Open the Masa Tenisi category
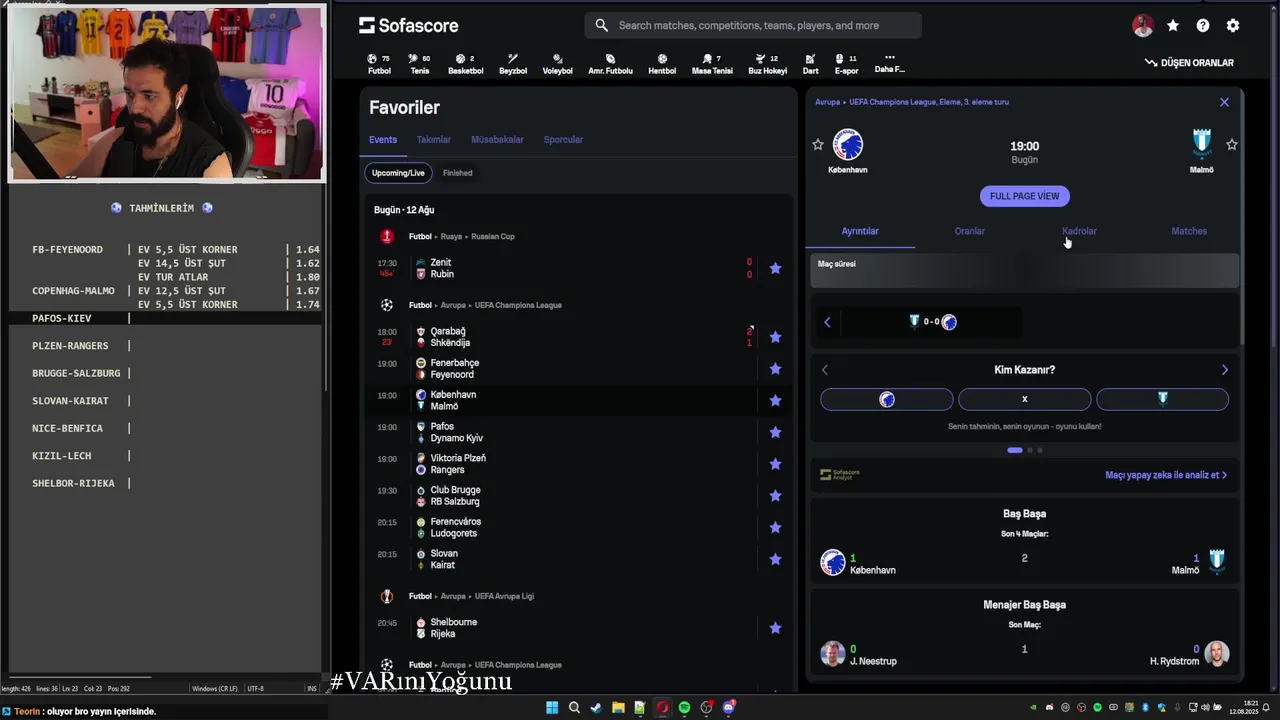 712,64
